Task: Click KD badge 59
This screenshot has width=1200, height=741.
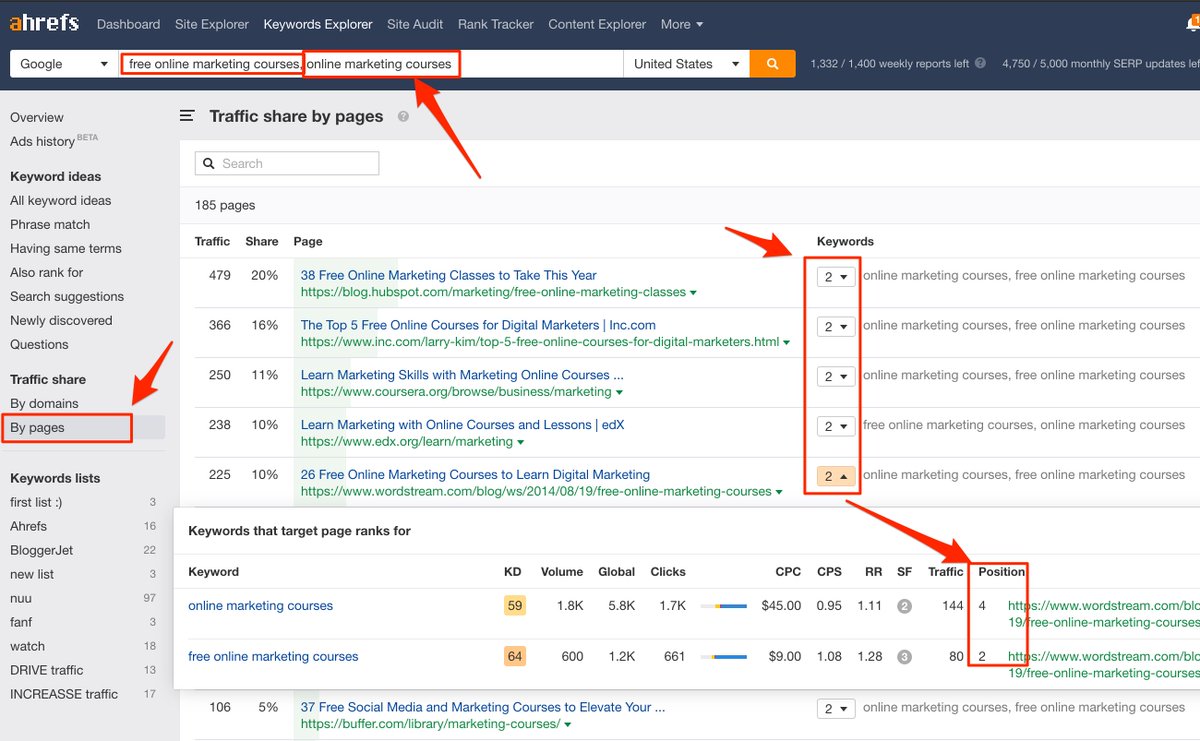Action: pyautogui.click(x=514, y=606)
